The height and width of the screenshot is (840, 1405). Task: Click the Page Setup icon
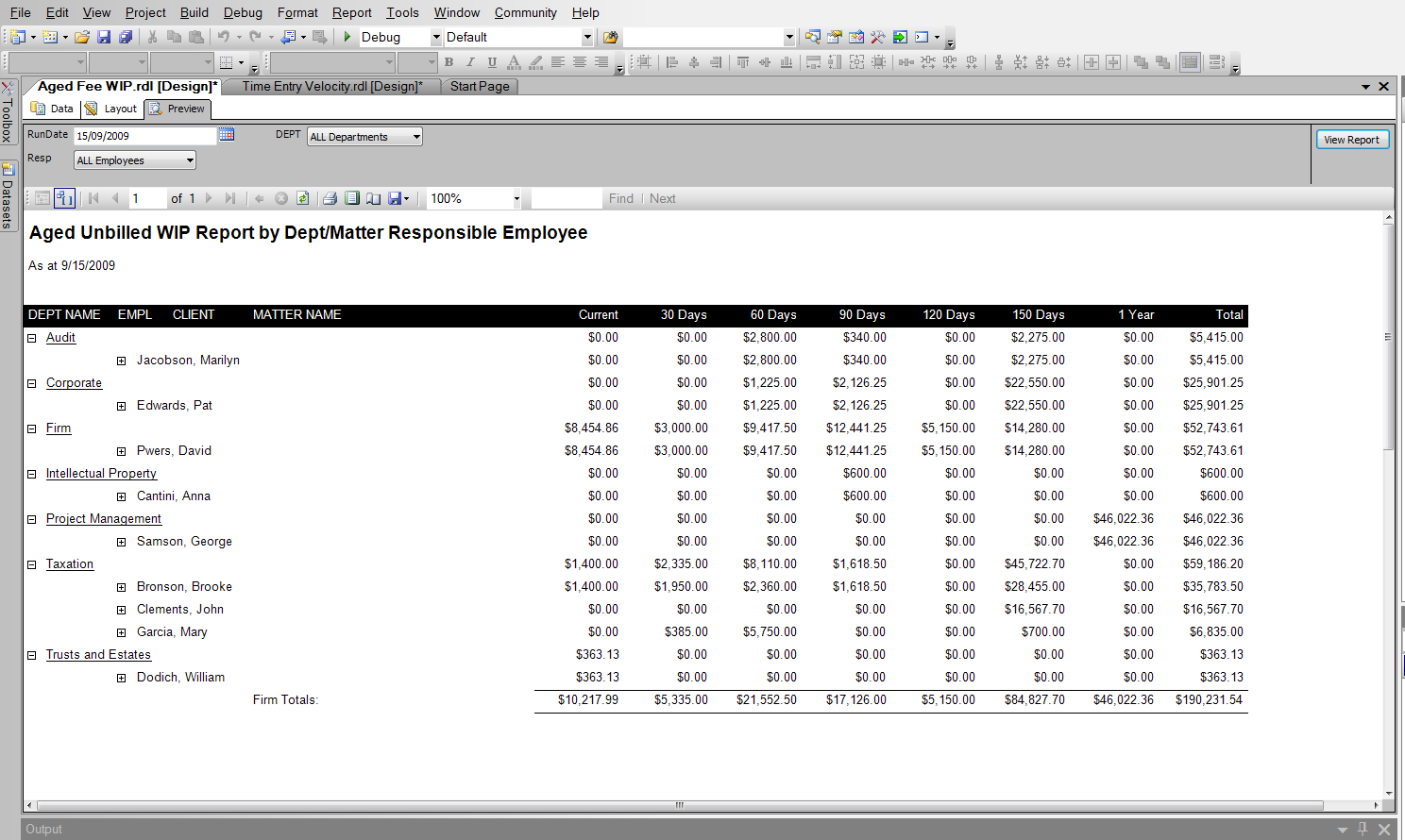[374, 198]
